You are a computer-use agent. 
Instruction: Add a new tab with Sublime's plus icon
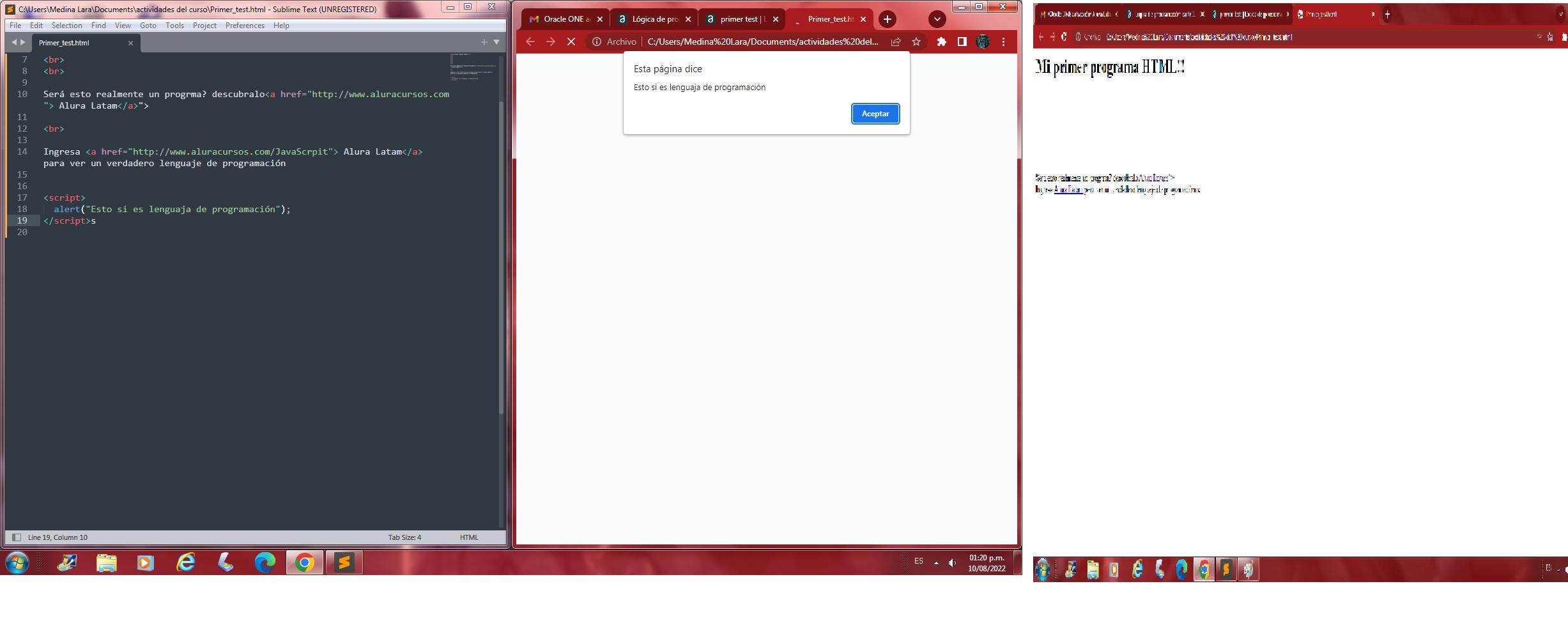(x=484, y=42)
